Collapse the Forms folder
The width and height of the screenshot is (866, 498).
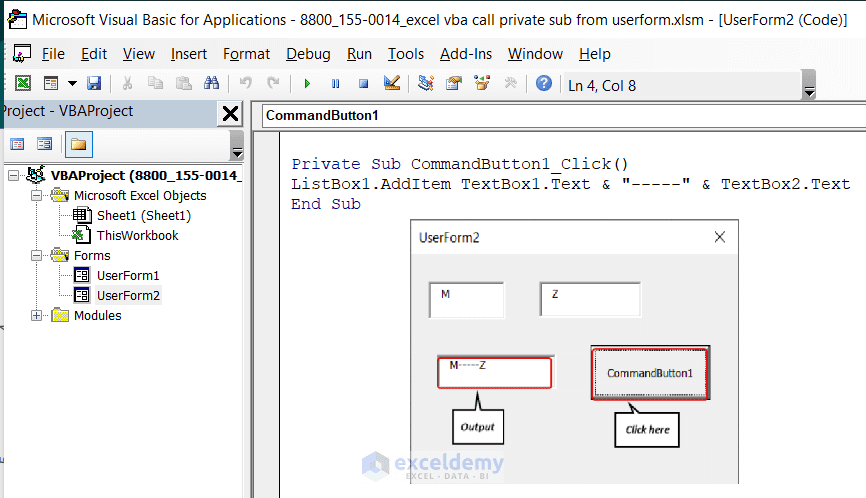click(x=36, y=256)
